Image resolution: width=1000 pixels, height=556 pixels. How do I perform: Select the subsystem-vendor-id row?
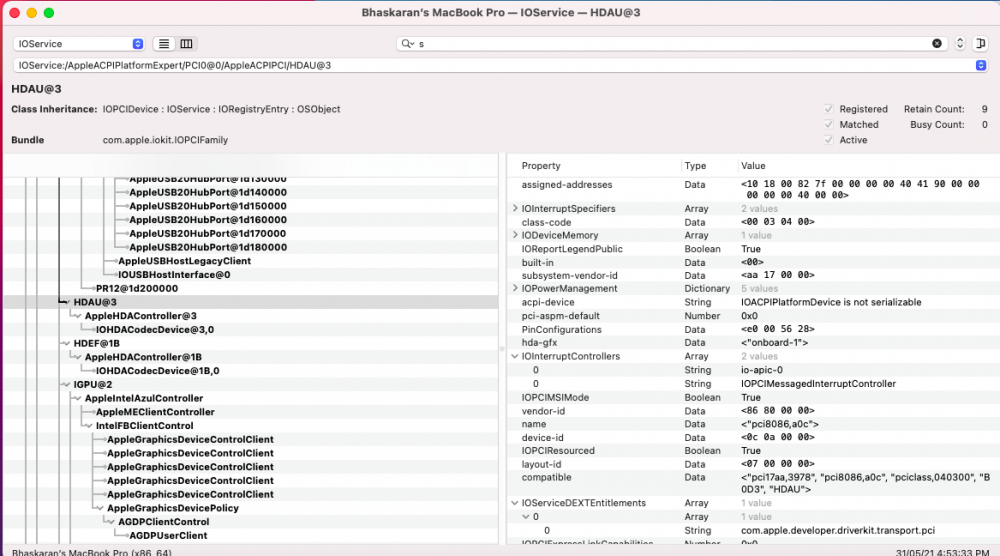click(x=754, y=275)
